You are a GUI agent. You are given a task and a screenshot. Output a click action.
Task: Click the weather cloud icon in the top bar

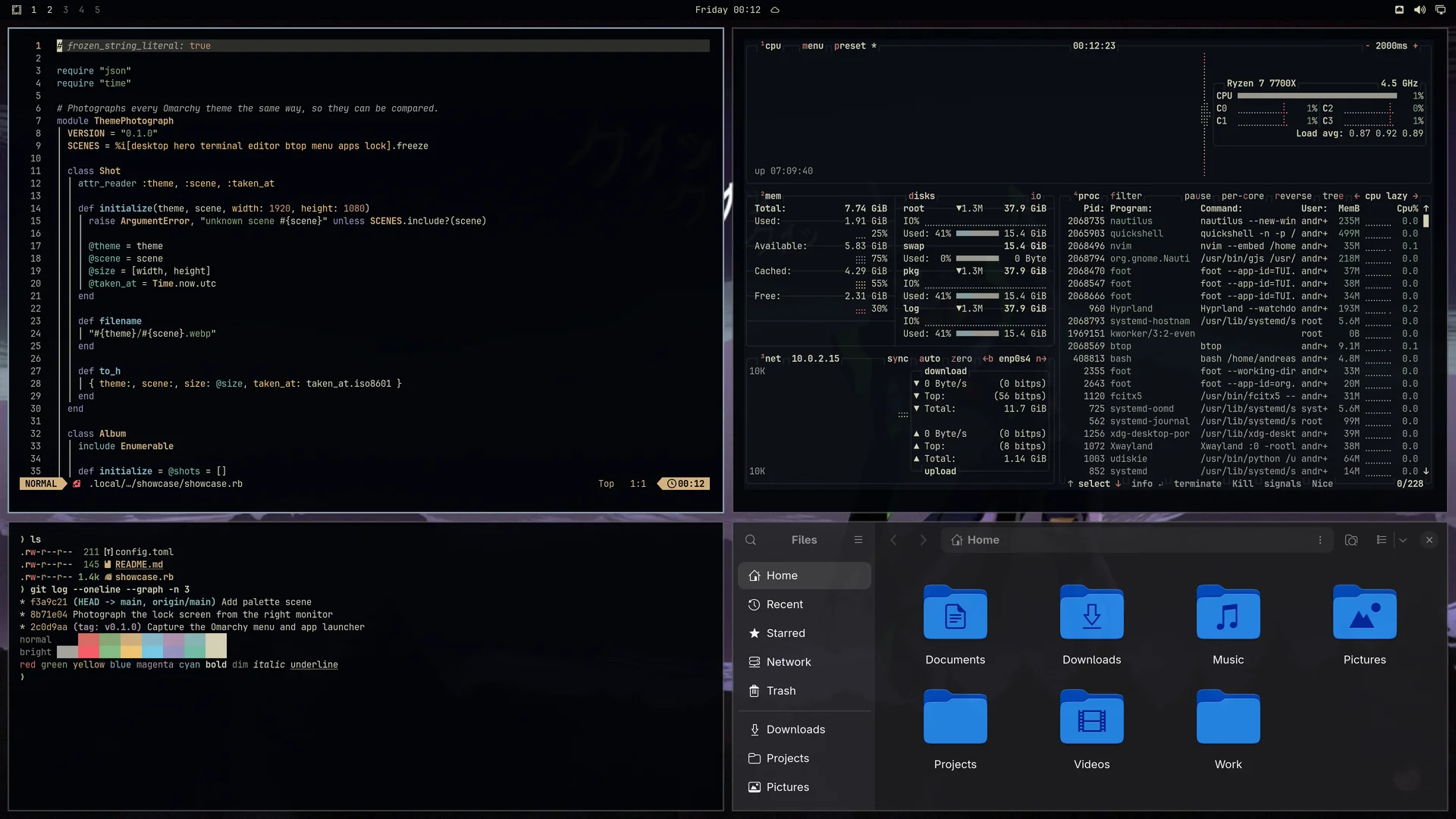pos(775,10)
